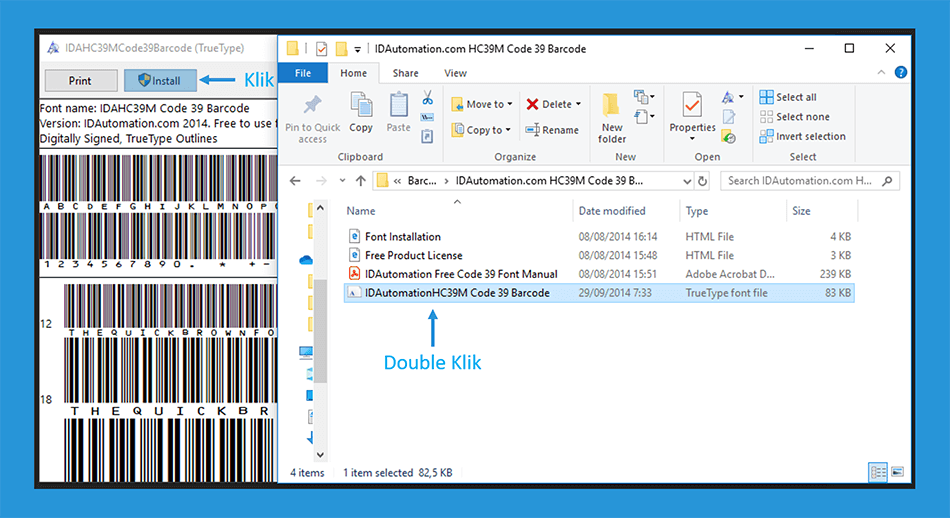Click the This PC icon in sidebar

306,352
